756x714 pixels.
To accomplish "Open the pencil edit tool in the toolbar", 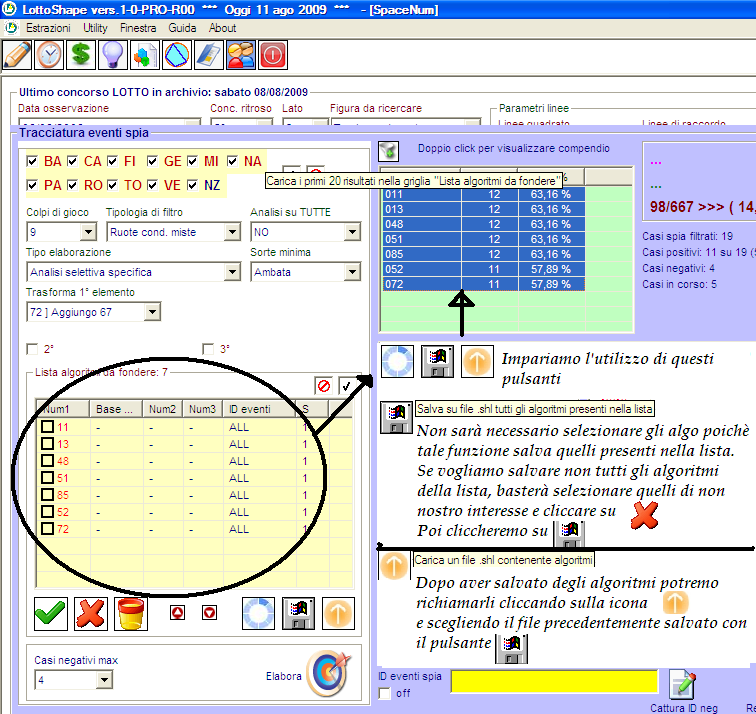I will [x=17, y=55].
